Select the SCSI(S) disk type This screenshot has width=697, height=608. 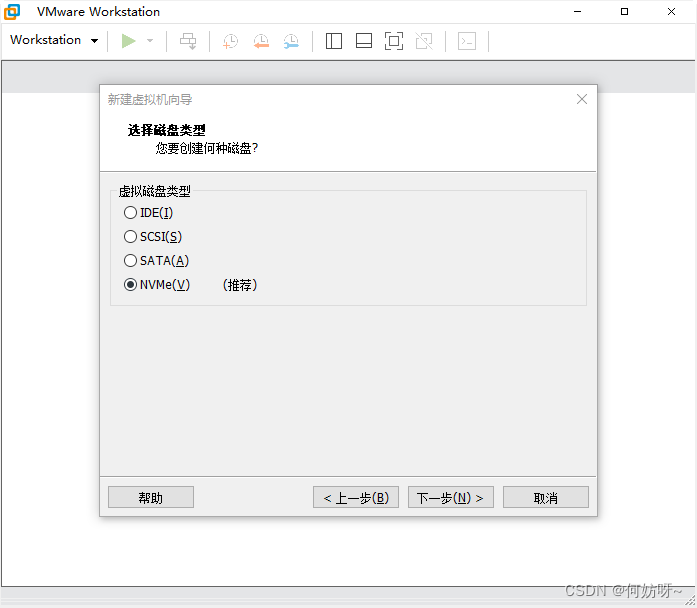(152, 237)
